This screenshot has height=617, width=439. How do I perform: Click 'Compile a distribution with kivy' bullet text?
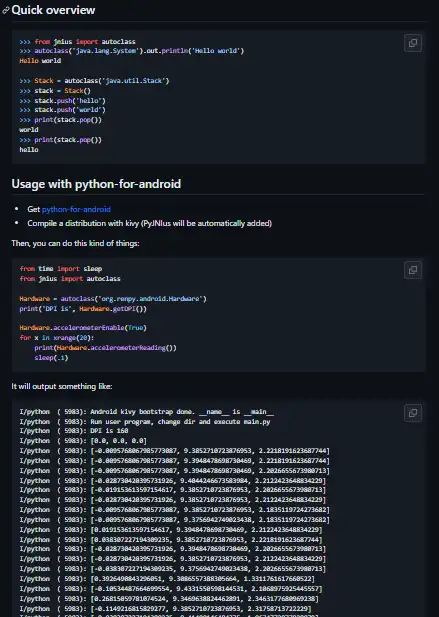pyautogui.click(x=149, y=223)
